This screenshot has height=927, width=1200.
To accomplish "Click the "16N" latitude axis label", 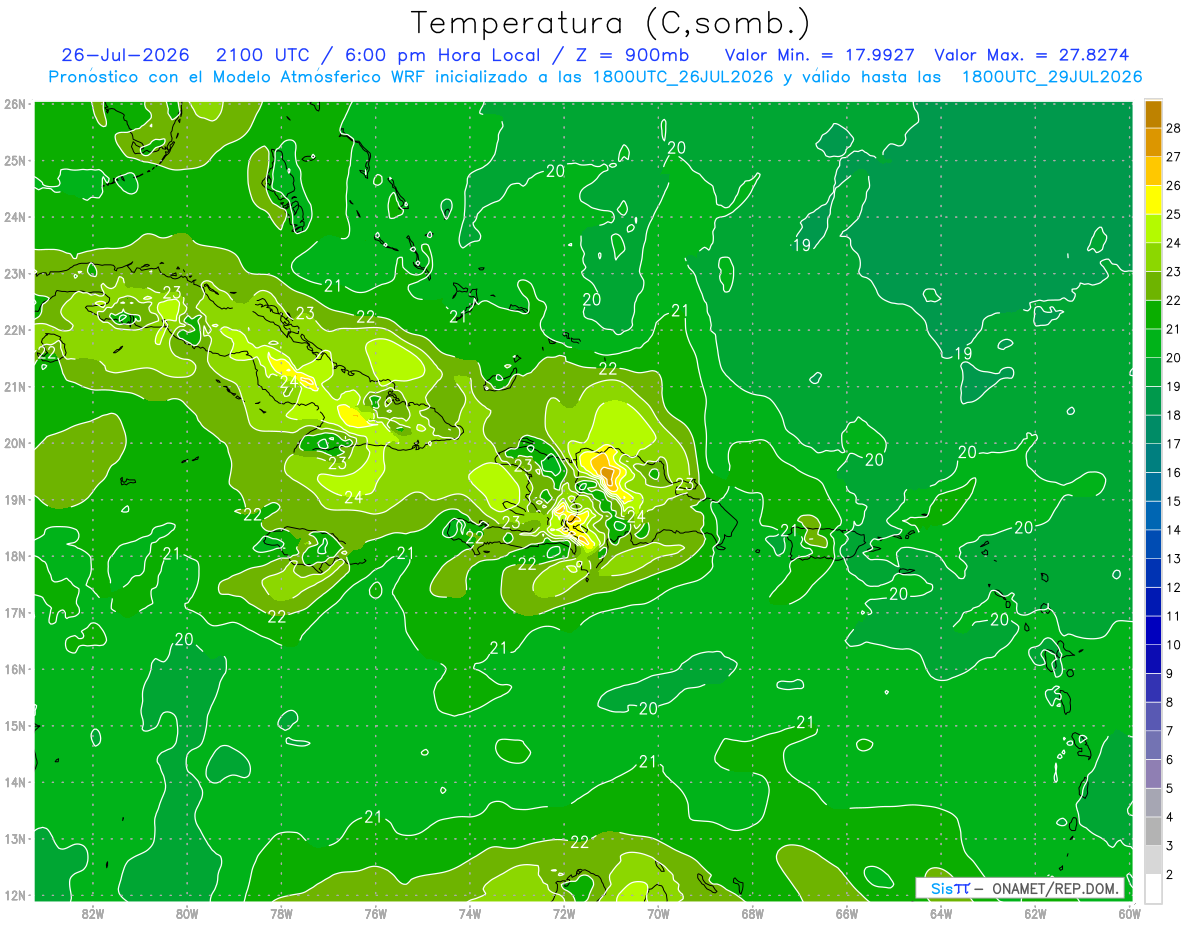I will click(x=15, y=669).
